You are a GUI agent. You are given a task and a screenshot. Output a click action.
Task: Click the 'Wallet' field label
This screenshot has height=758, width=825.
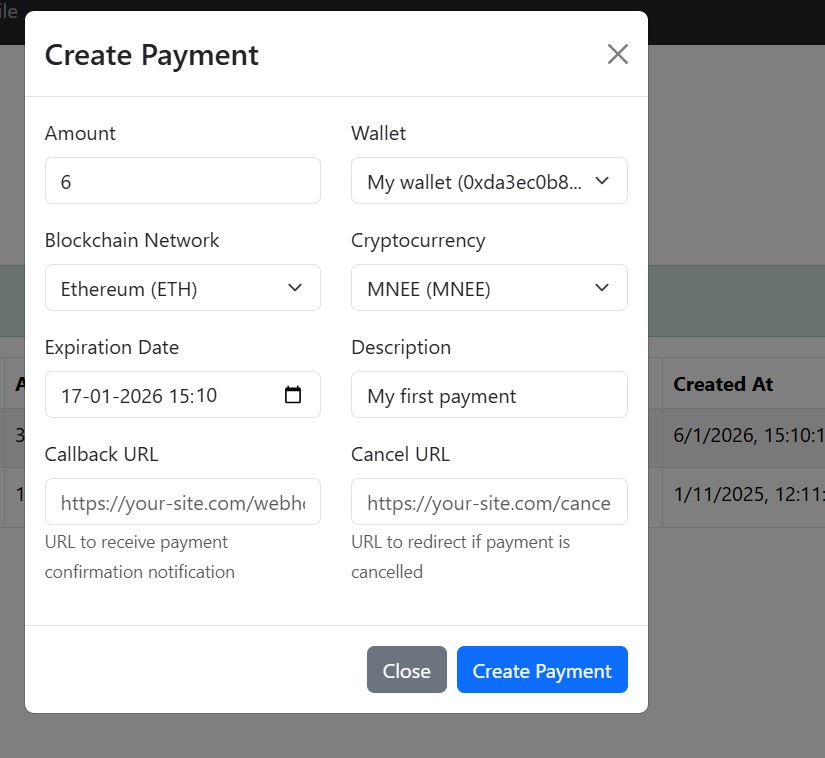point(379,133)
